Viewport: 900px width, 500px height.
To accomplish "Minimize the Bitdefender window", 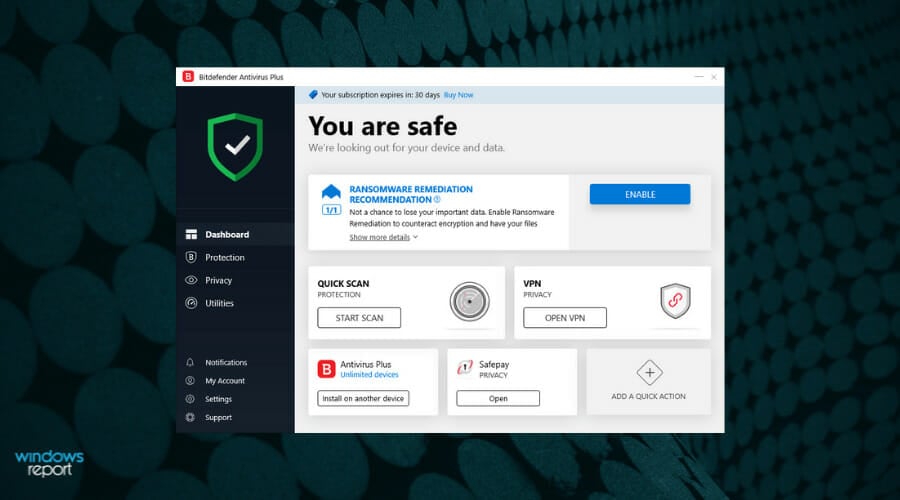I will pyautogui.click(x=699, y=76).
